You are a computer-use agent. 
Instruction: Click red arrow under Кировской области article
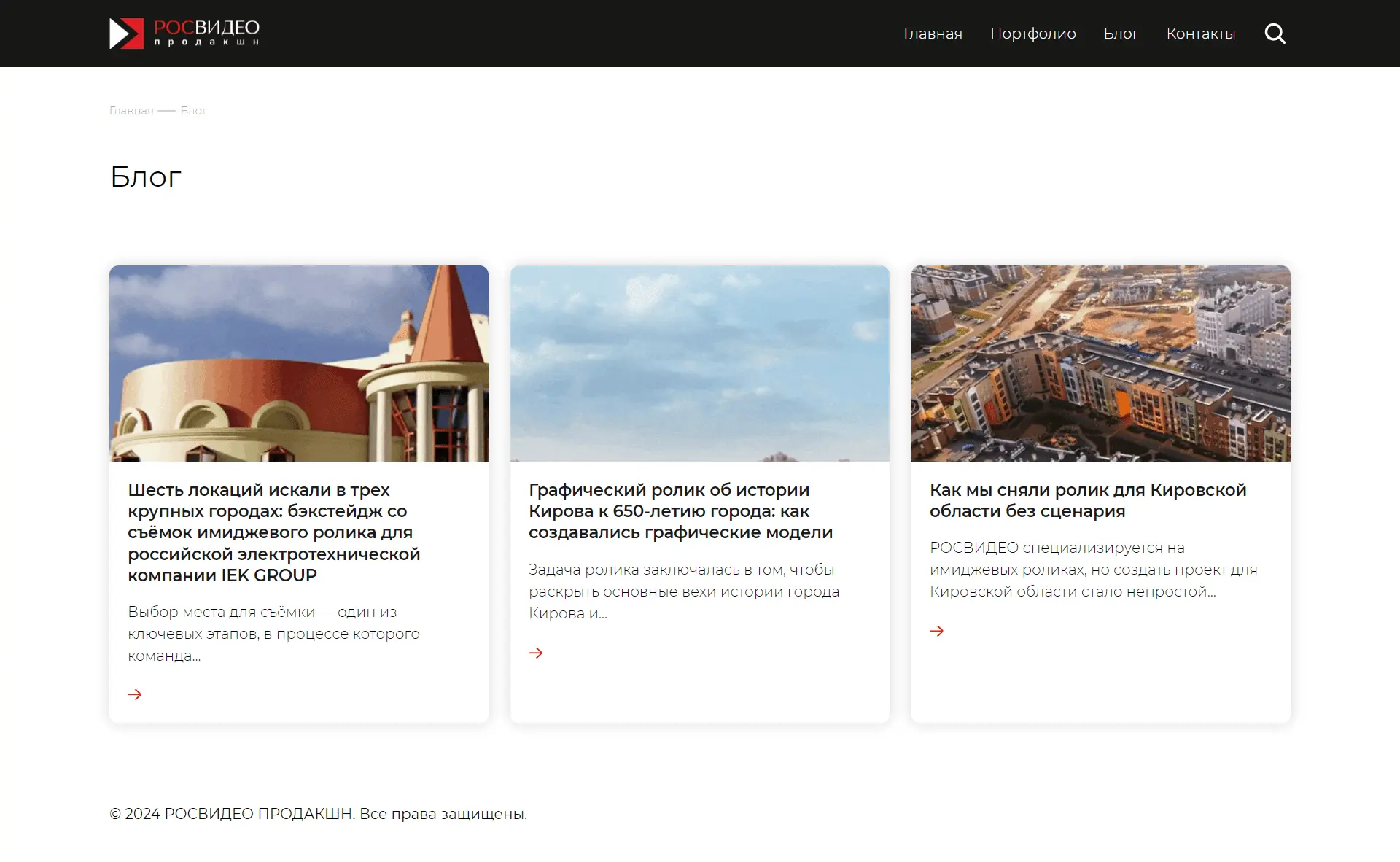tap(937, 631)
